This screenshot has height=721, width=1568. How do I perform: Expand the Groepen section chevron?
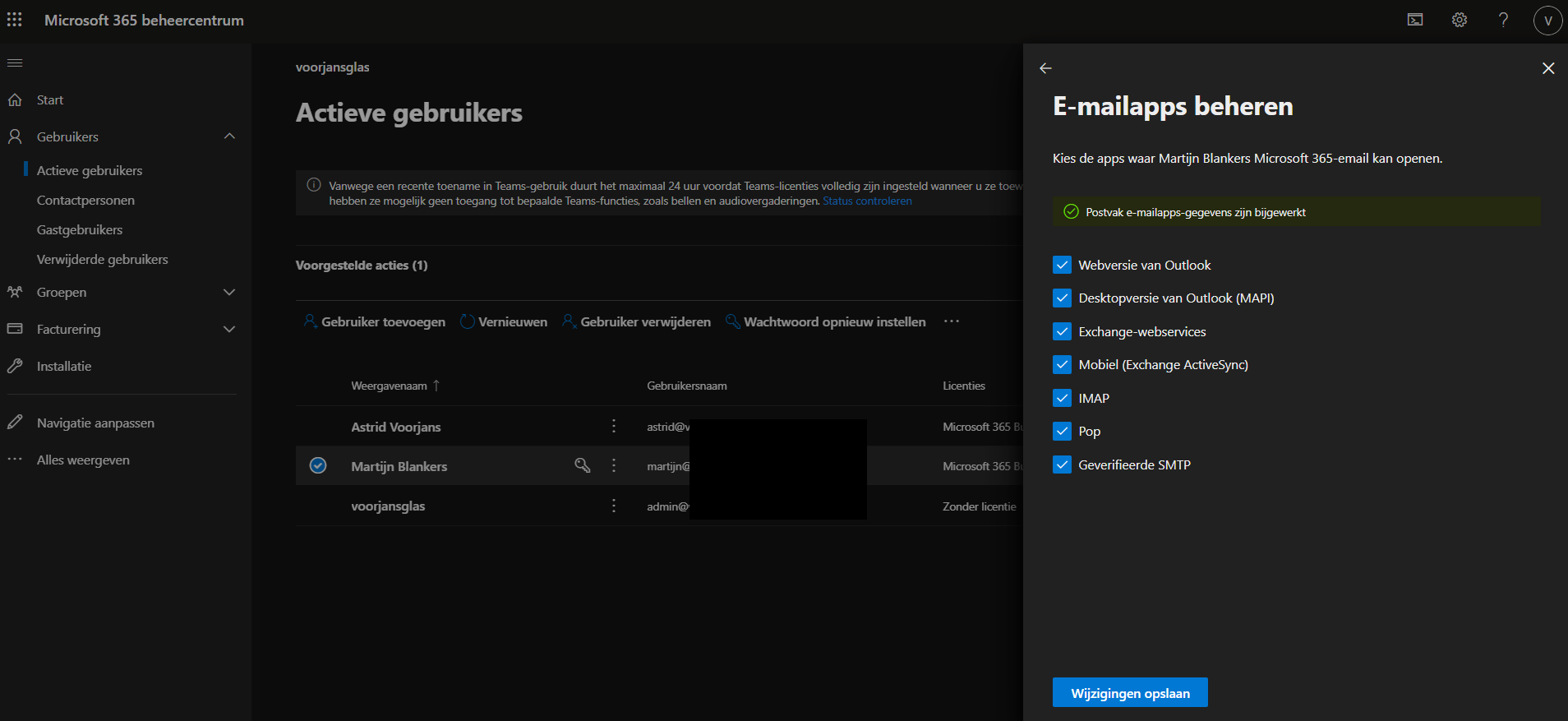(229, 292)
